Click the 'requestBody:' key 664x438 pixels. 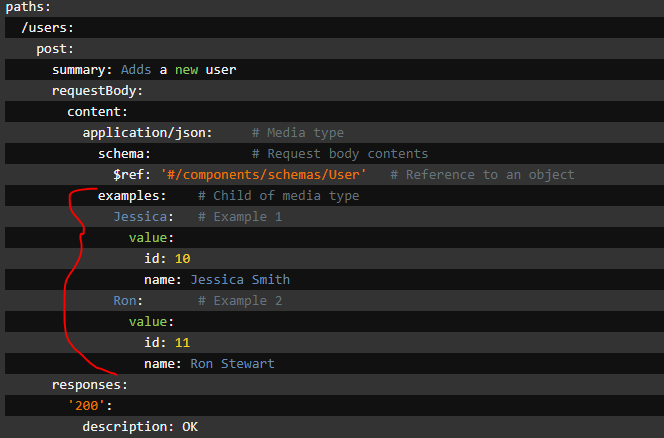97,91
